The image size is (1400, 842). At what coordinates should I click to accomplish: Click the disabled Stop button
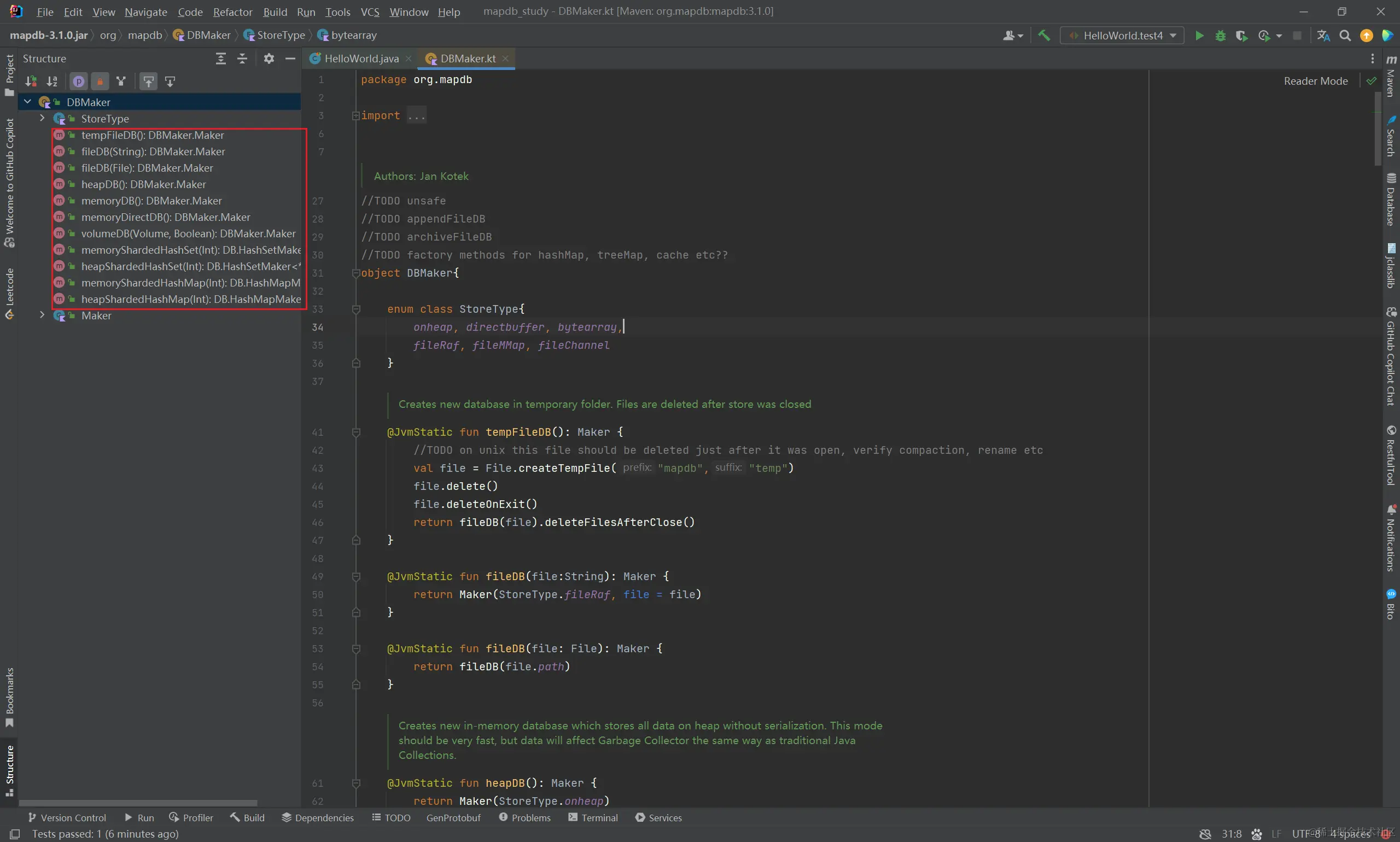1297,35
